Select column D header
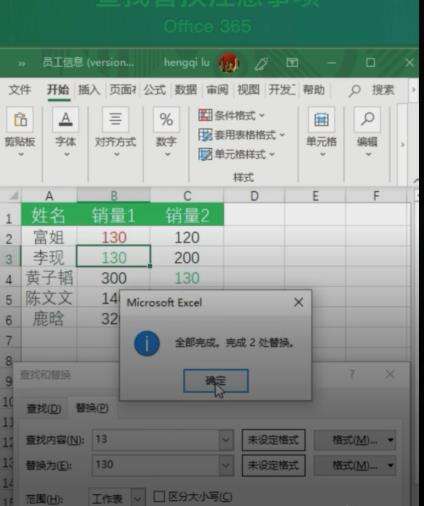Screen dimensions: 425x506 [254, 196]
